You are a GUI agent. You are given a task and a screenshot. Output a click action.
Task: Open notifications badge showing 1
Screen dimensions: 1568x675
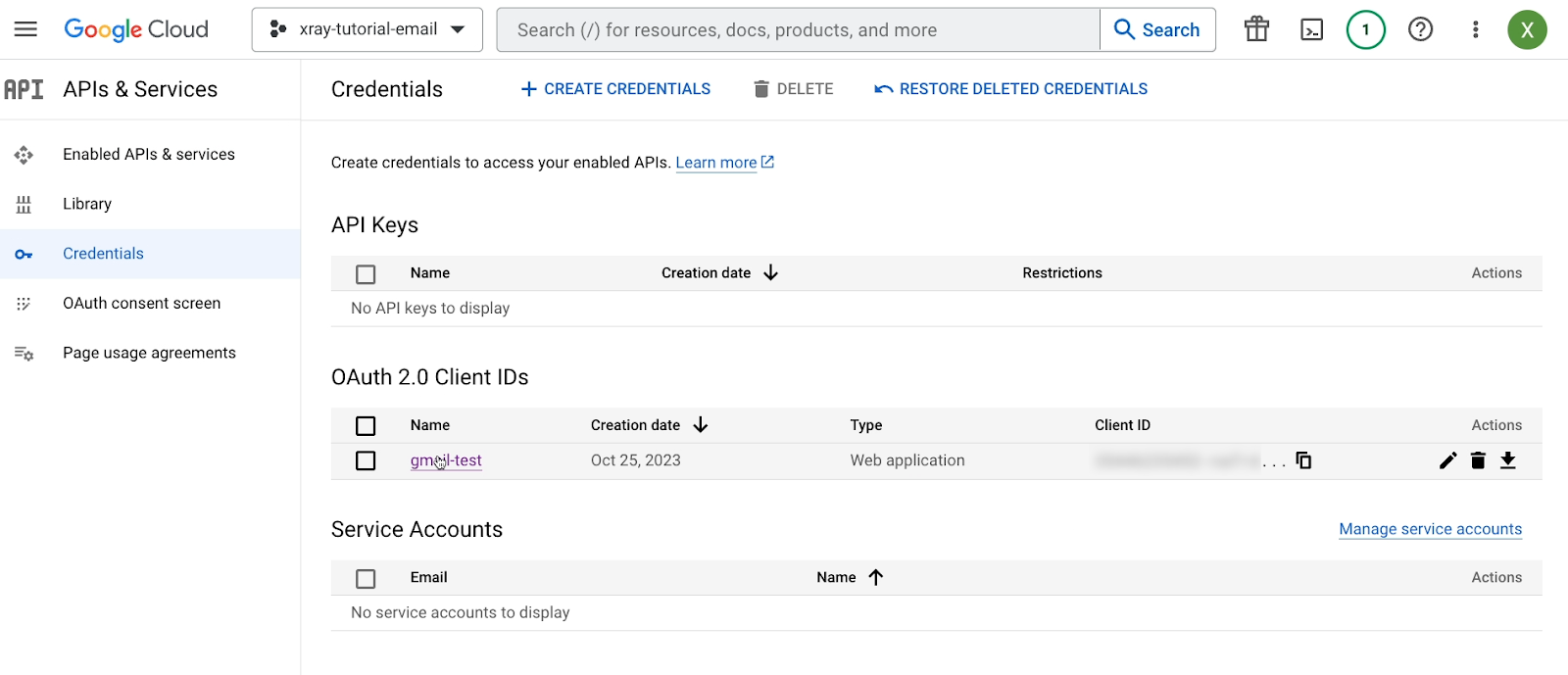point(1365,29)
